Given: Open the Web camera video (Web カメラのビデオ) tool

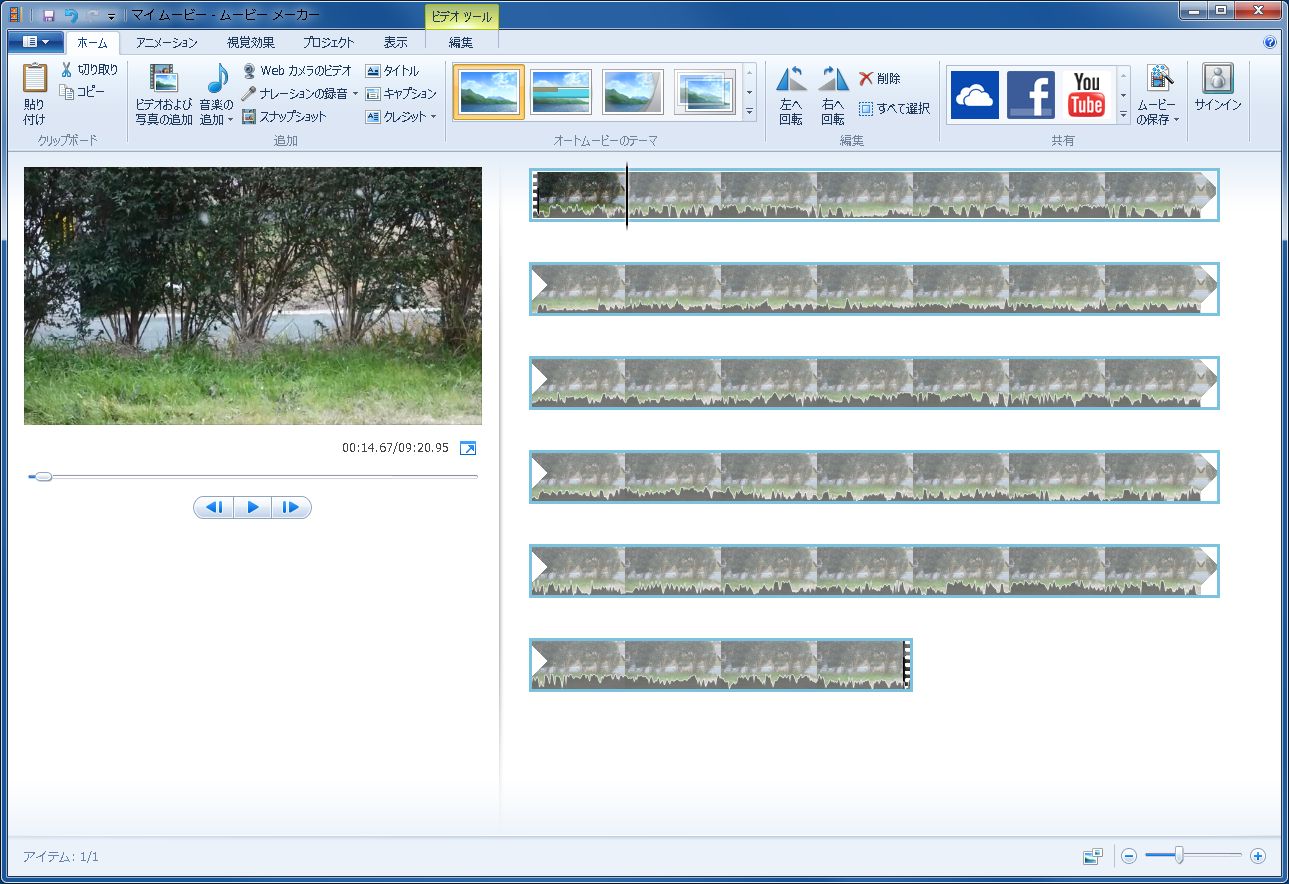Looking at the screenshot, I should tap(250, 71).
